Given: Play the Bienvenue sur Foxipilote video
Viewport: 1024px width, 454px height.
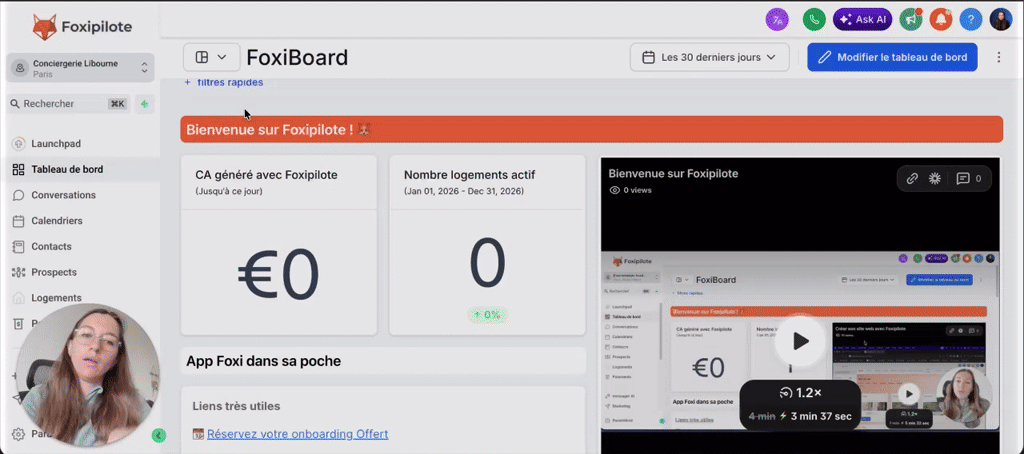Looking at the screenshot, I should coord(801,340).
